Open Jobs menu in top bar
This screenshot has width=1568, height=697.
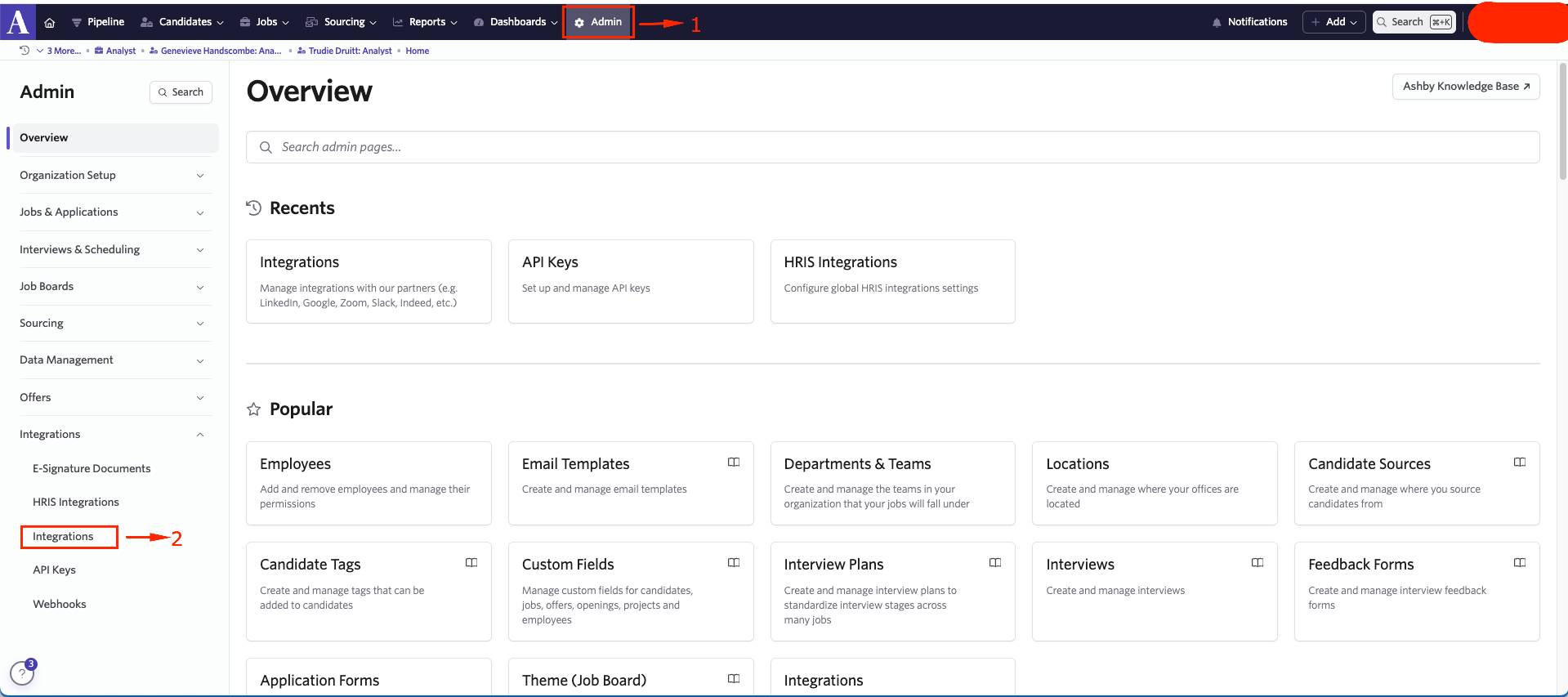pyautogui.click(x=265, y=22)
